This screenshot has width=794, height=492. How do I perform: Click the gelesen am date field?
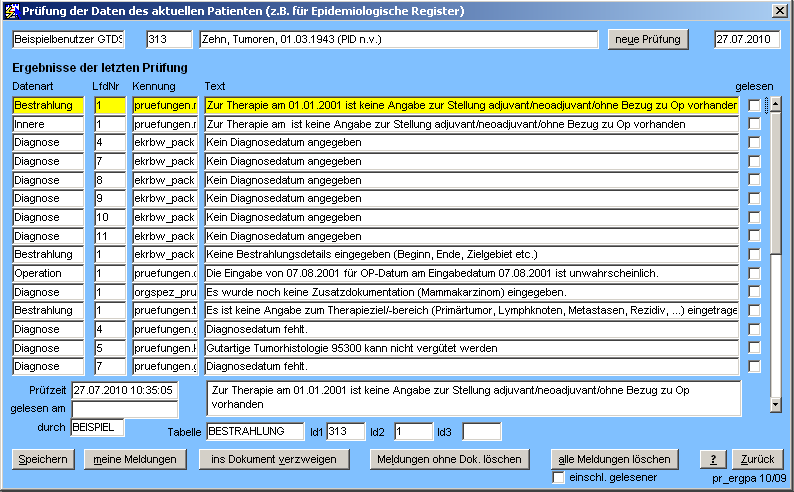[x=124, y=409]
